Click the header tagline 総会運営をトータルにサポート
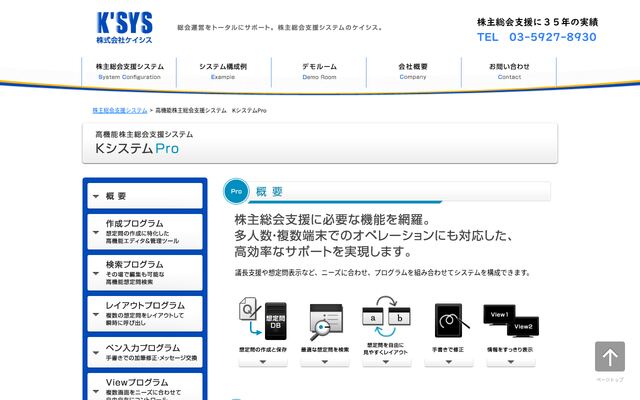 280,28
